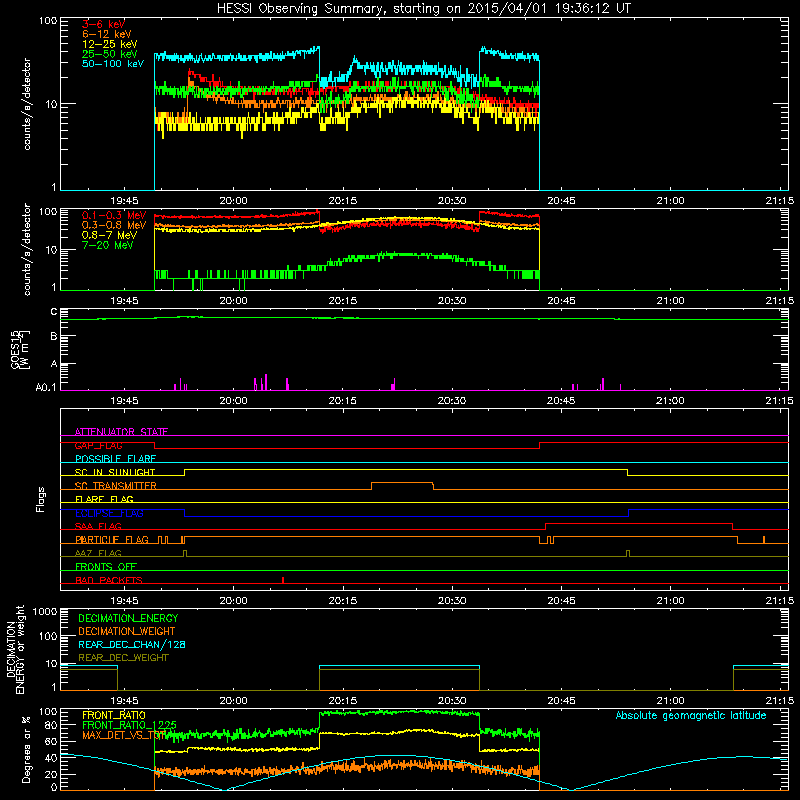The width and height of the screenshot is (800, 800).
Task: Click the HESSI Observing Summary plot title
Action: coord(423,8)
